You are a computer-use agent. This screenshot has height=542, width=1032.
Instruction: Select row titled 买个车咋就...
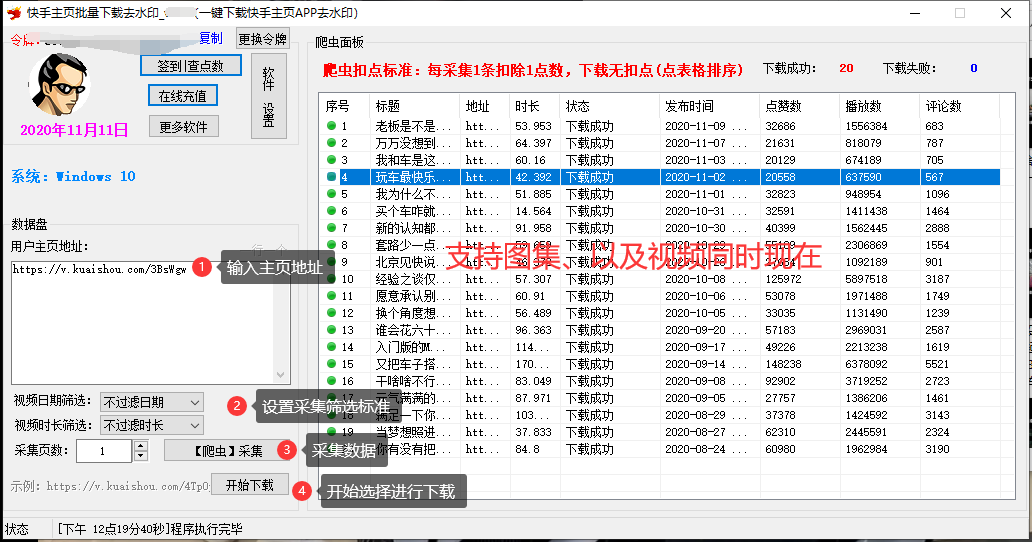point(659,211)
